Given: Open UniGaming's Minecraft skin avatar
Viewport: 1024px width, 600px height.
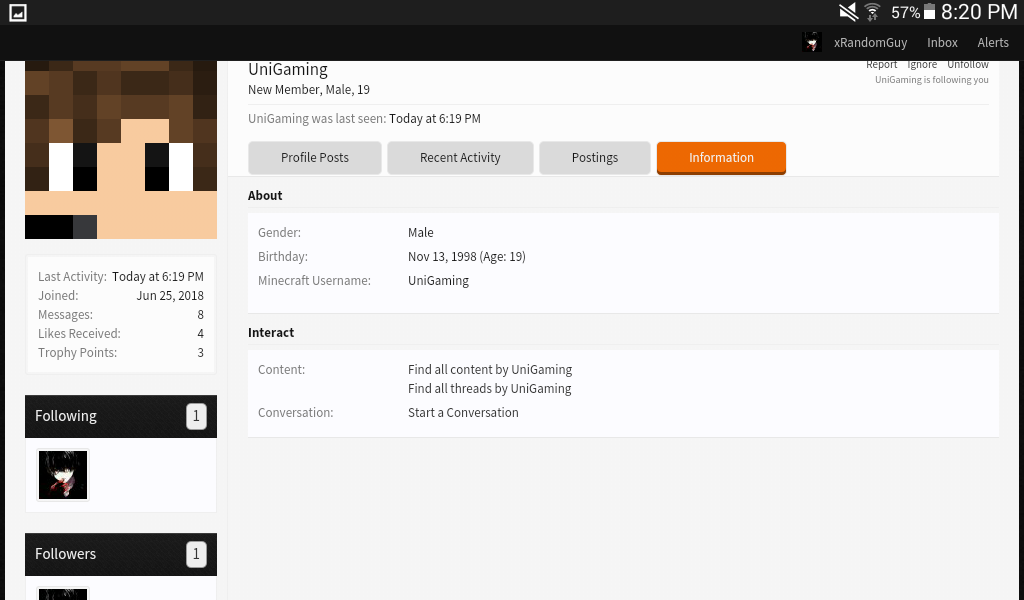Looking at the screenshot, I should tap(121, 150).
